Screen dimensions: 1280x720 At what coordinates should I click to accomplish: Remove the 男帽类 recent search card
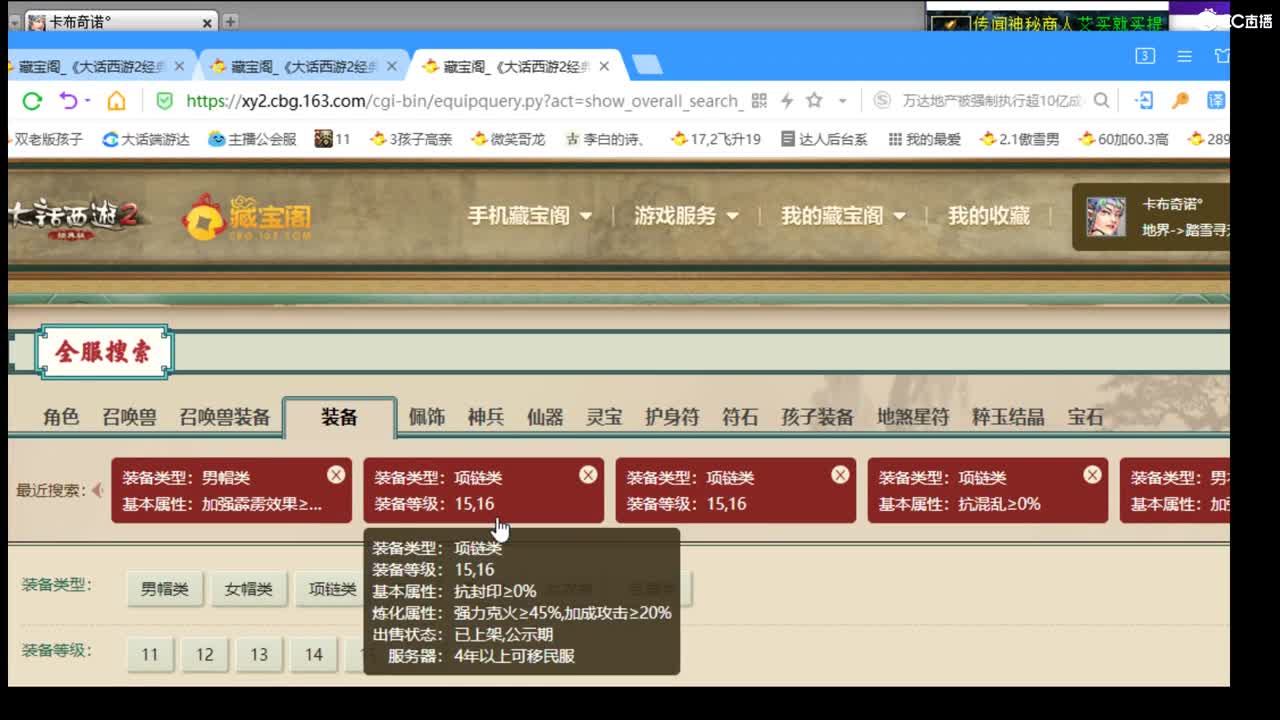pyautogui.click(x=336, y=474)
